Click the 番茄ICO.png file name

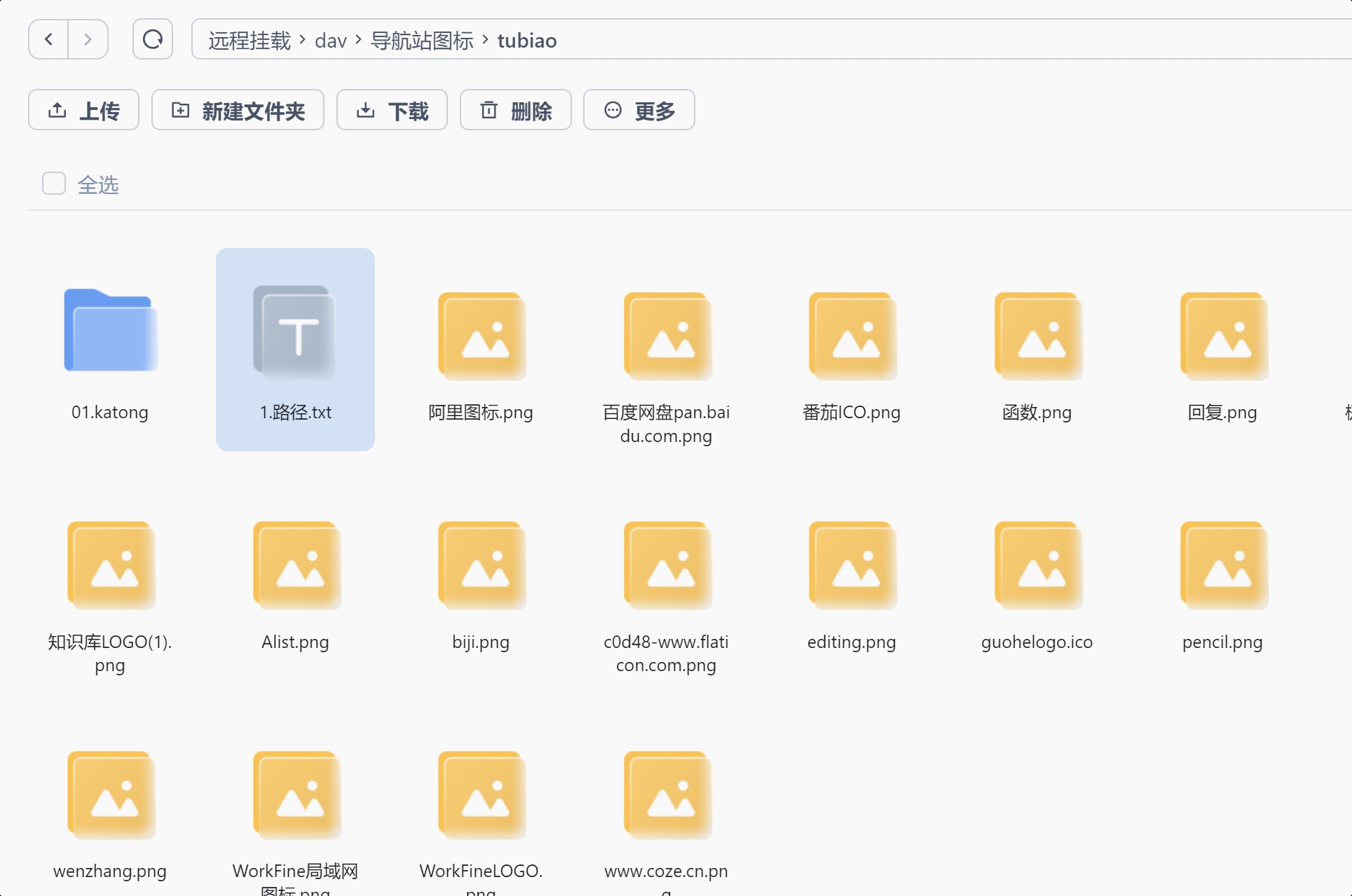click(852, 413)
